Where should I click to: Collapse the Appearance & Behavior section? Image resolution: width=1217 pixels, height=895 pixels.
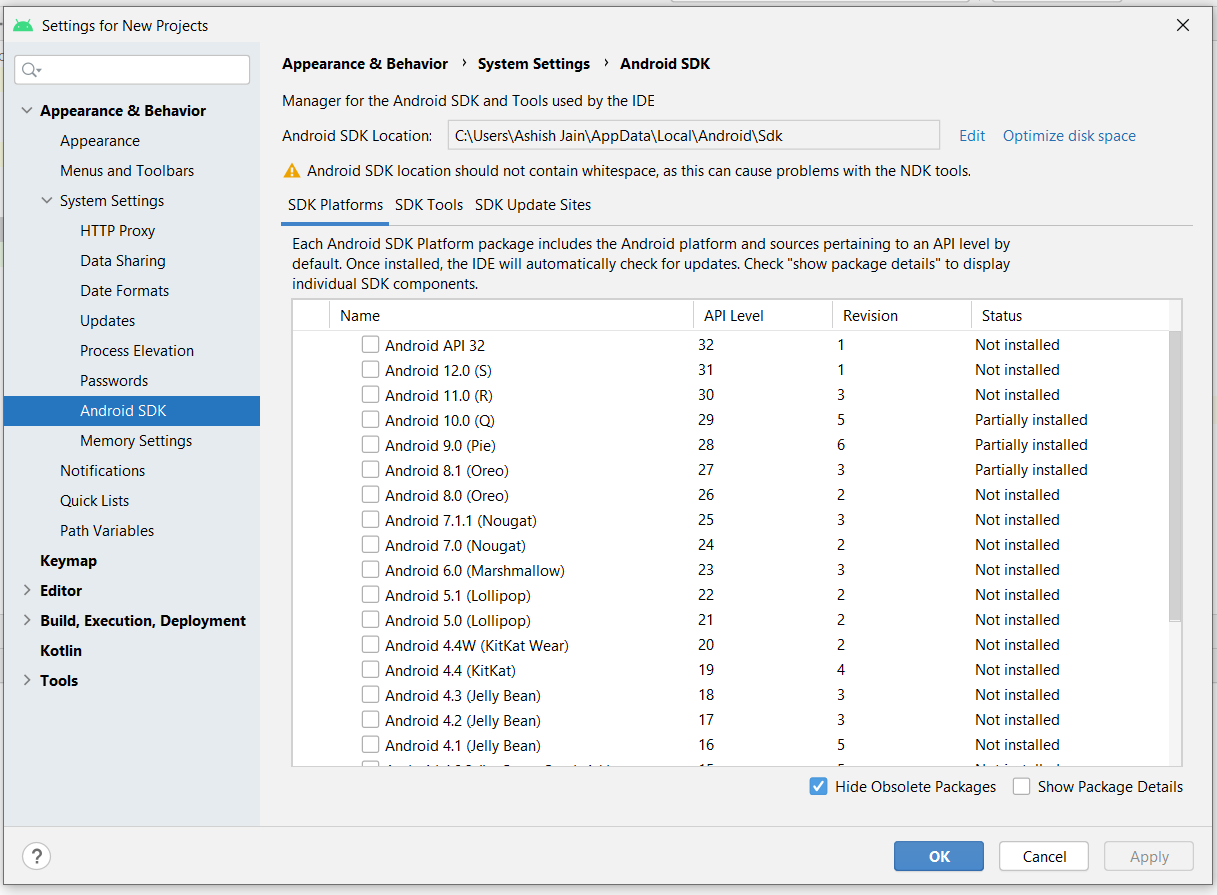pos(27,111)
